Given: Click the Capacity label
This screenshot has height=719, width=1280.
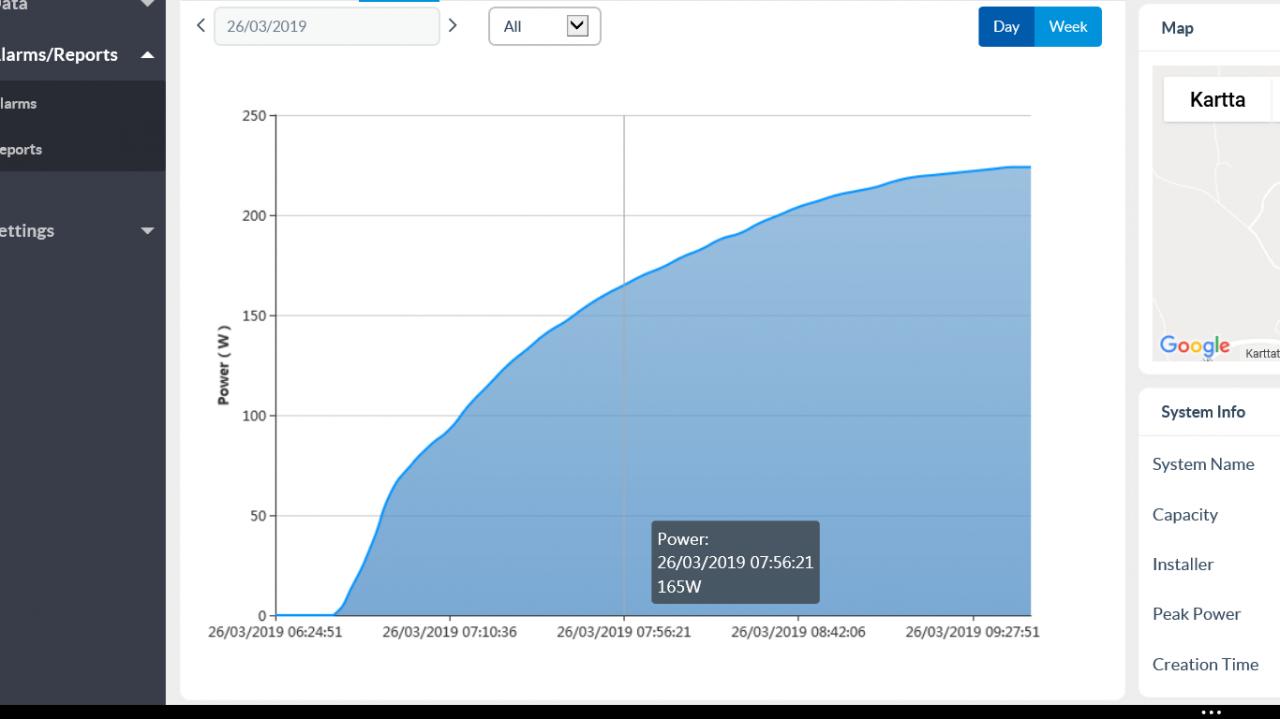Looking at the screenshot, I should point(1185,515).
